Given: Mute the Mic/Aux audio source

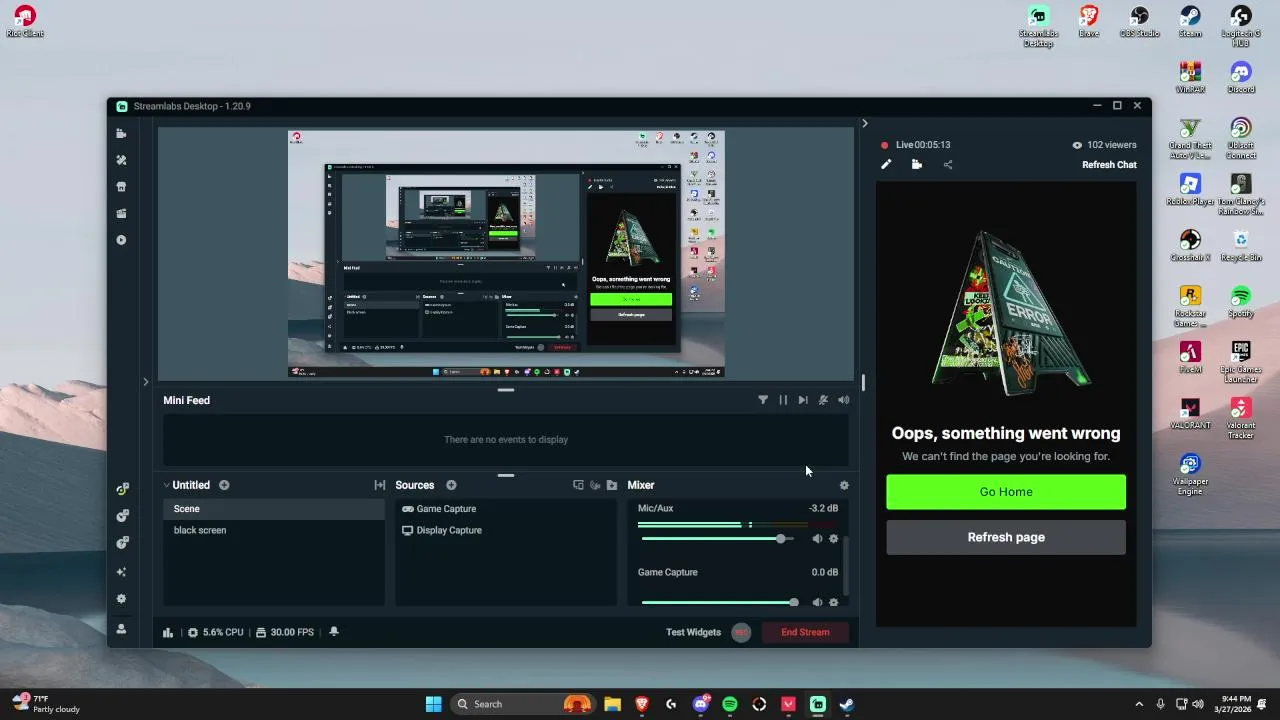Looking at the screenshot, I should 817,539.
